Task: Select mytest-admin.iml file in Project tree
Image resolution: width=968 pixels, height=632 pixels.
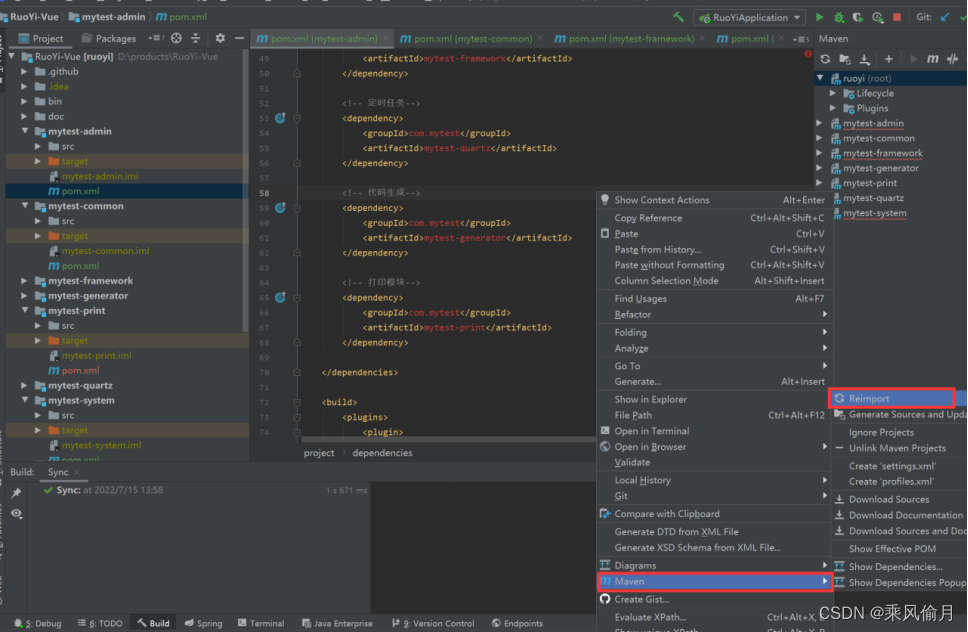Action: click(99, 176)
